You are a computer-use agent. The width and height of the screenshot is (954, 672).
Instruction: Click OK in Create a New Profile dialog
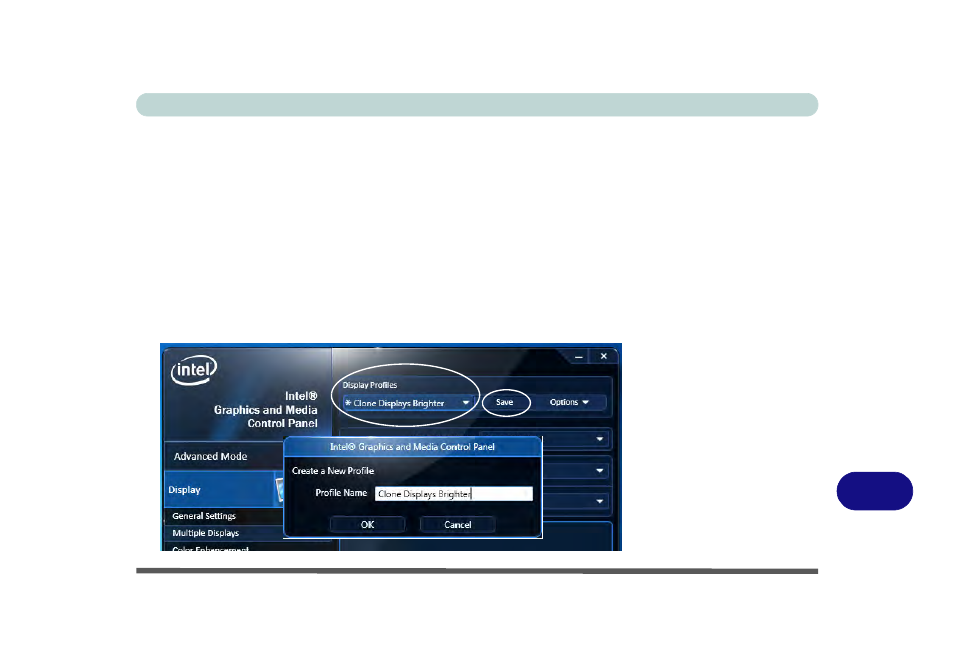[367, 524]
